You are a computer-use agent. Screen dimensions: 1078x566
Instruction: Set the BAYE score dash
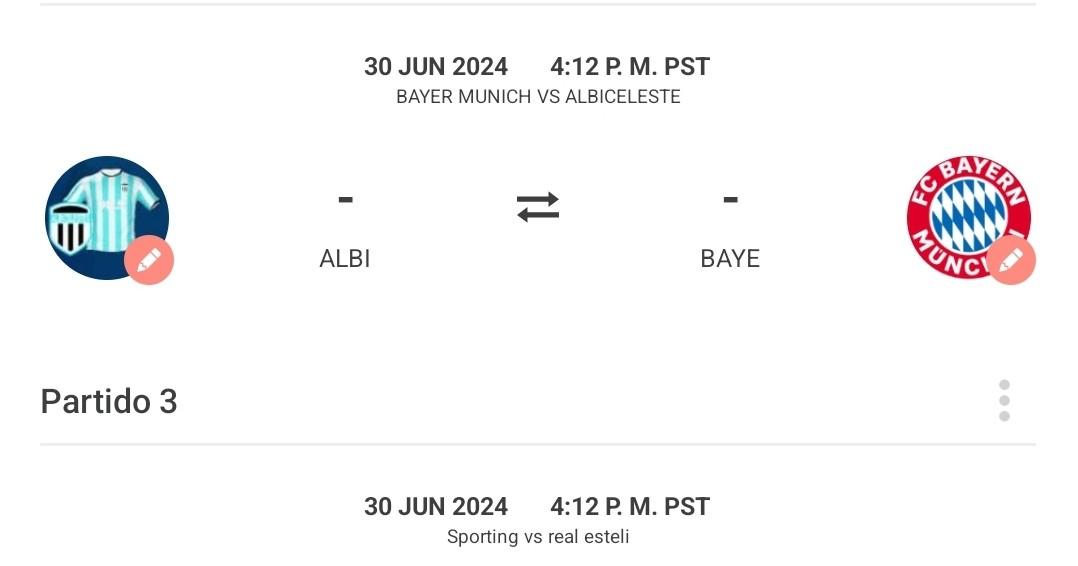[x=730, y=200]
